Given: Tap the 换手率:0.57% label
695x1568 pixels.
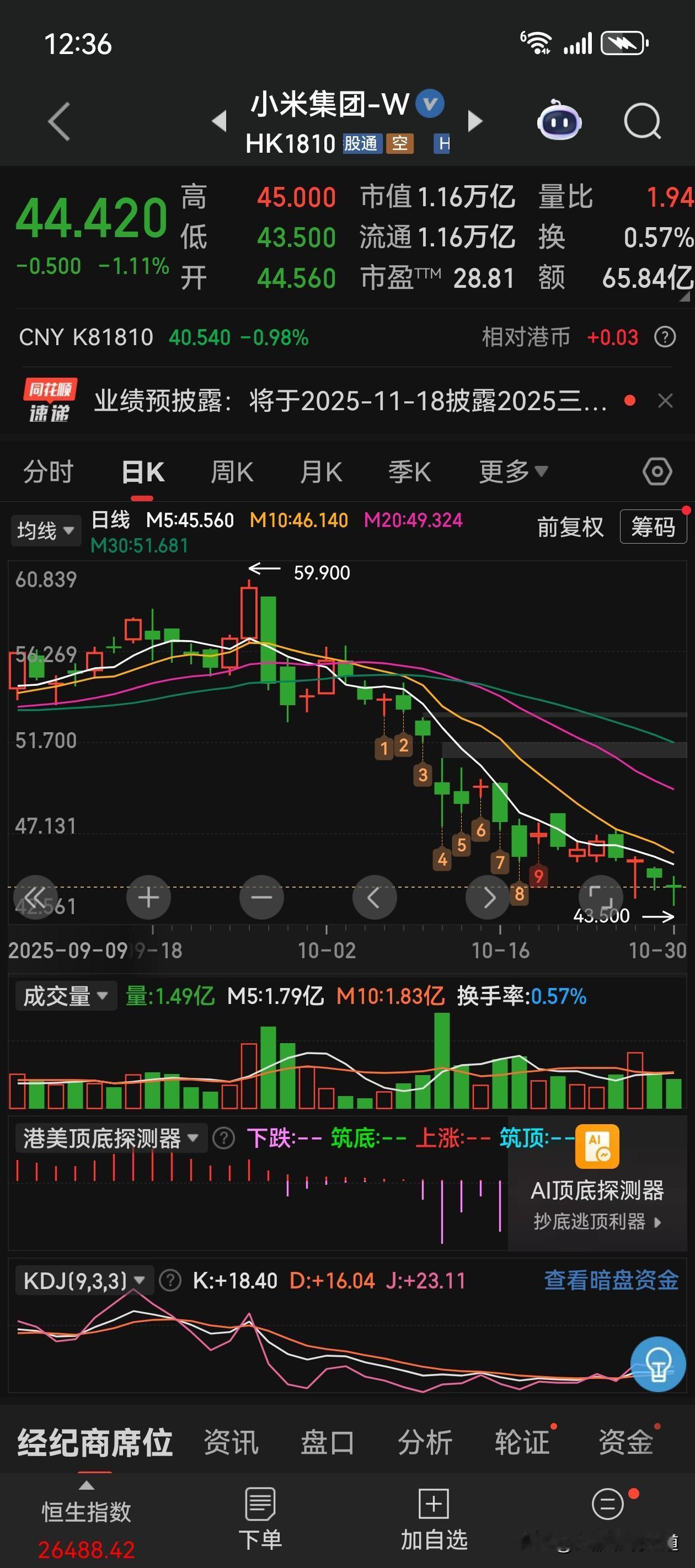Looking at the screenshot, I should pyautogui.click(x=521, y=996).
